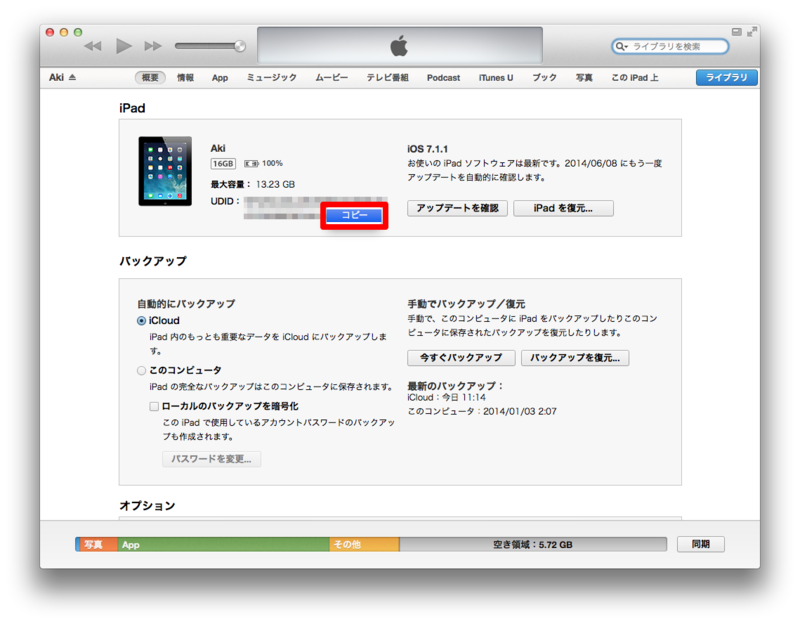The width and height of the screenshot is (800, 624).
Task: Enable ローカルのバックアップを暗号化 checkbox
Action: (154, 406)
